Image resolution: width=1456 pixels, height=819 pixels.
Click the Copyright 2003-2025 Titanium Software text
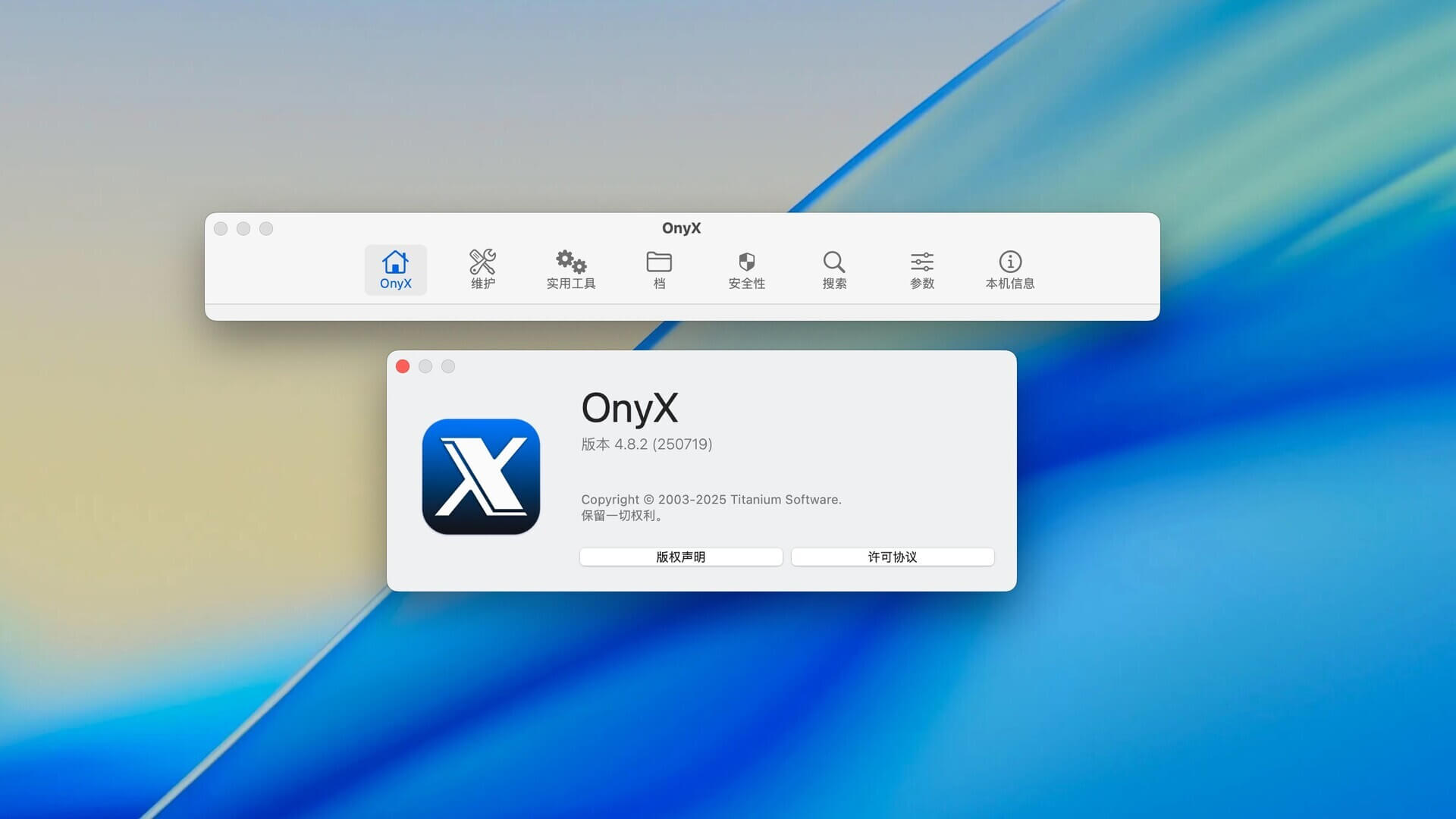(x=711, y=500)
